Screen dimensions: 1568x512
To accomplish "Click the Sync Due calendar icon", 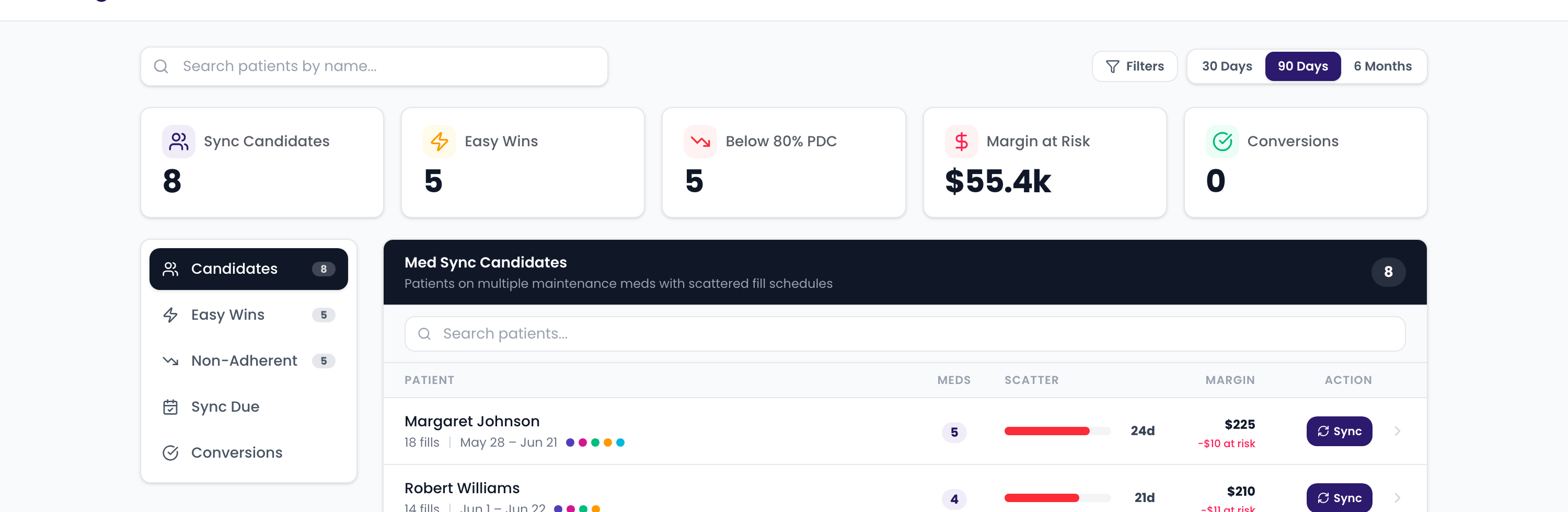I will pos(170,406).
